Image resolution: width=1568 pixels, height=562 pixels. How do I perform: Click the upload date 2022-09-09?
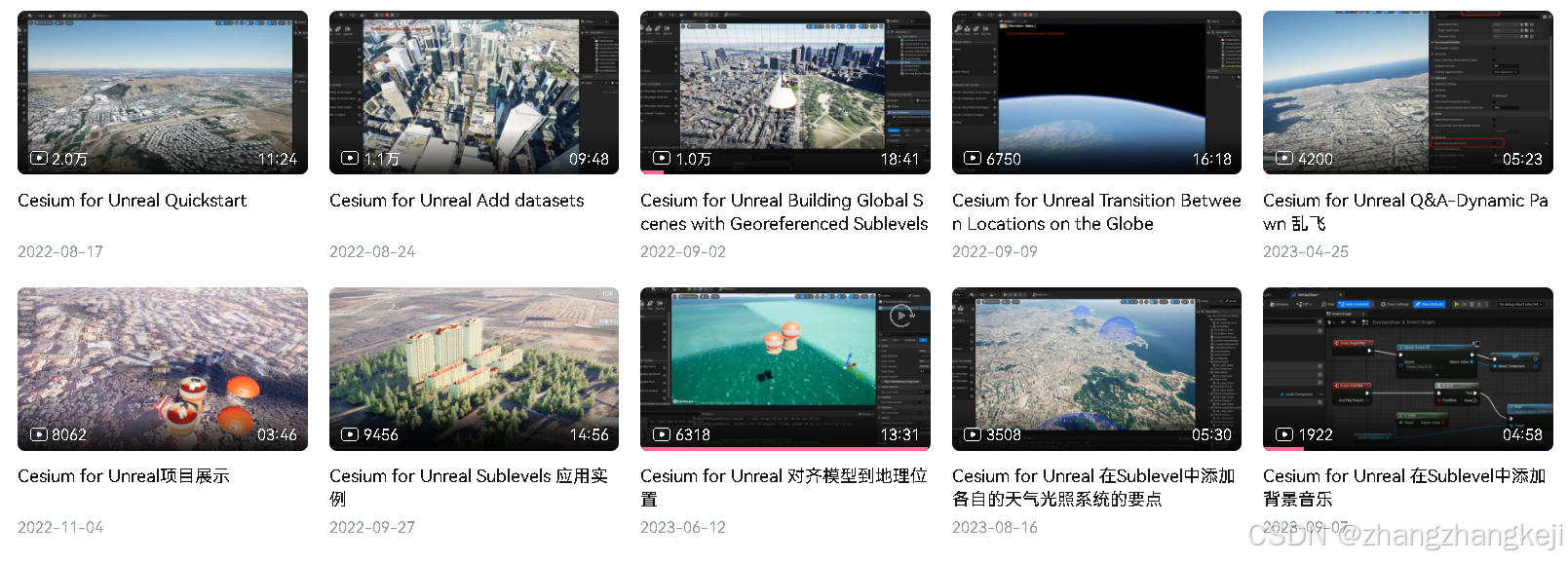click(995, 251)
